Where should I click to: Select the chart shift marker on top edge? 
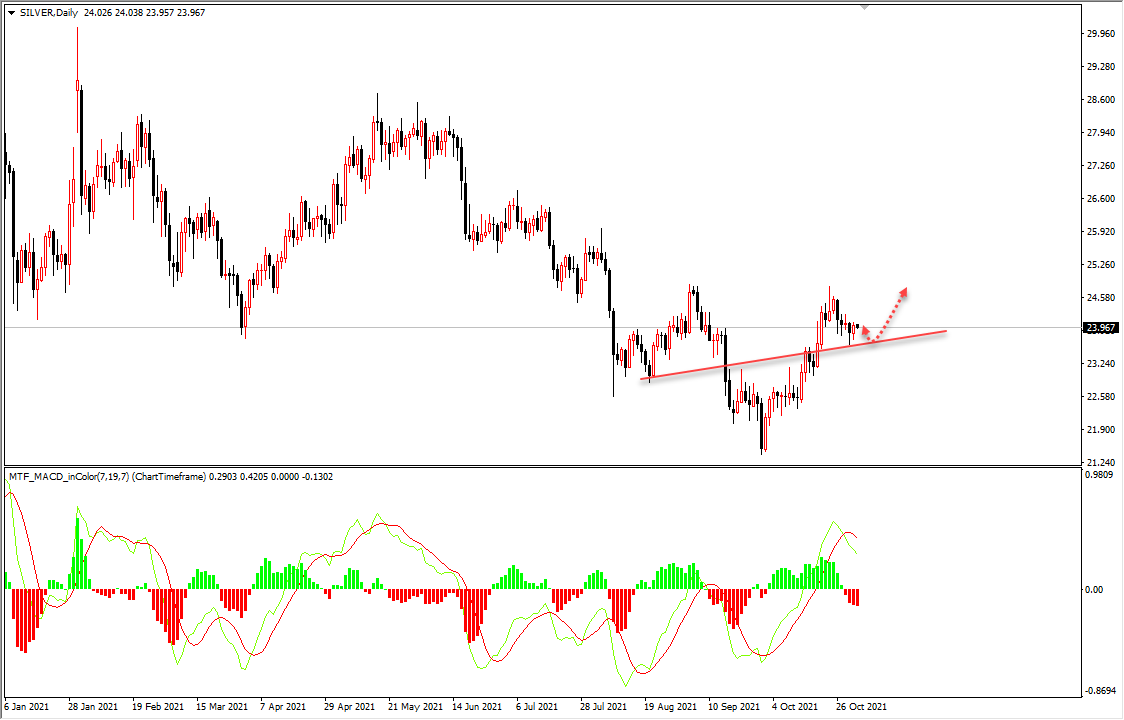pyautogui.click(x=865, y=7)
